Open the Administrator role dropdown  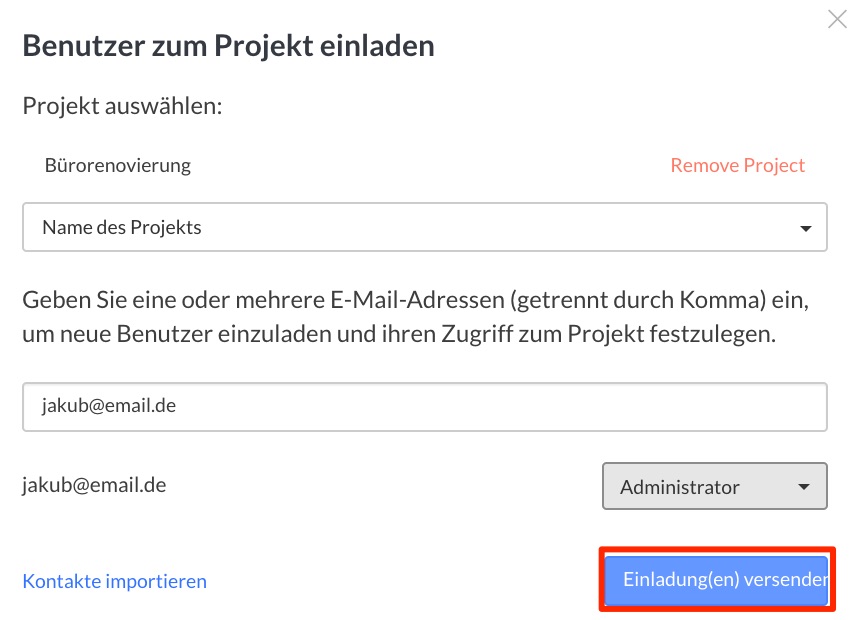[715, 486]
